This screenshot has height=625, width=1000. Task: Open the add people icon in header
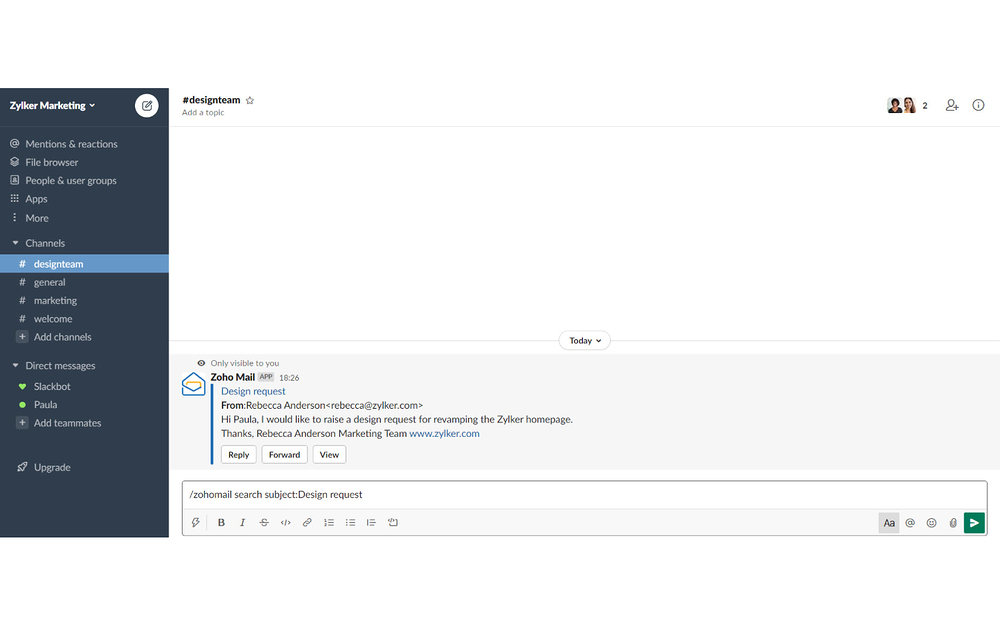952,105
